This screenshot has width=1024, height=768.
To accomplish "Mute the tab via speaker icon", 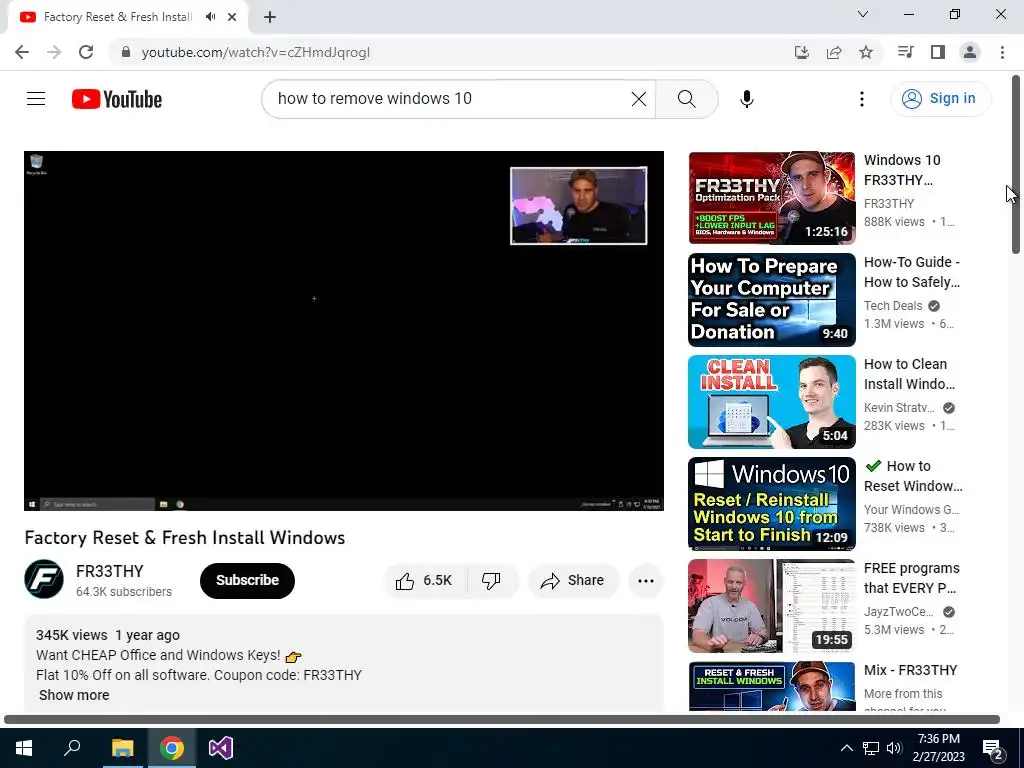I will (210, 17).
